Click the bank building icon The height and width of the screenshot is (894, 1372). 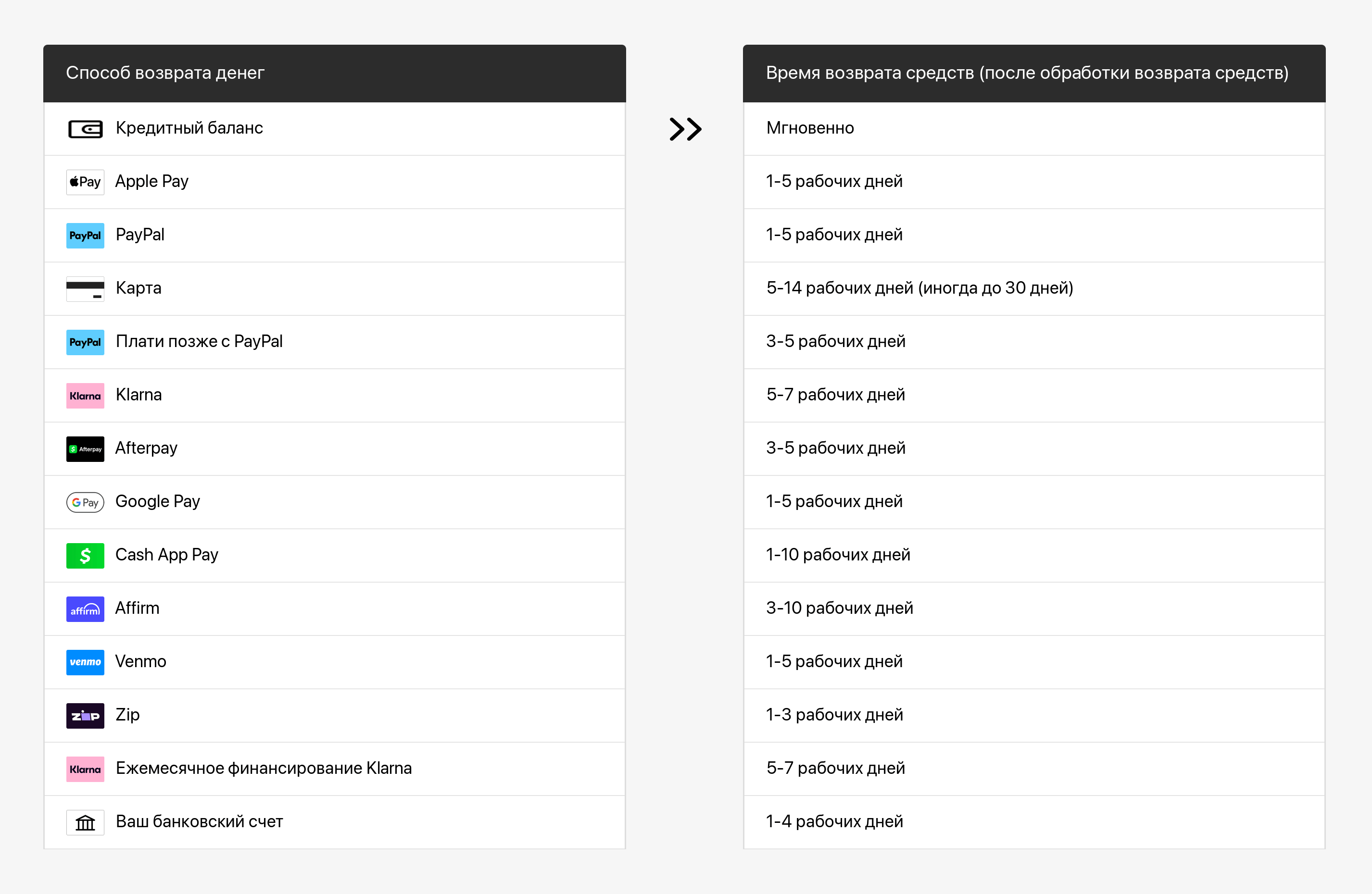[x=85, y=822]
